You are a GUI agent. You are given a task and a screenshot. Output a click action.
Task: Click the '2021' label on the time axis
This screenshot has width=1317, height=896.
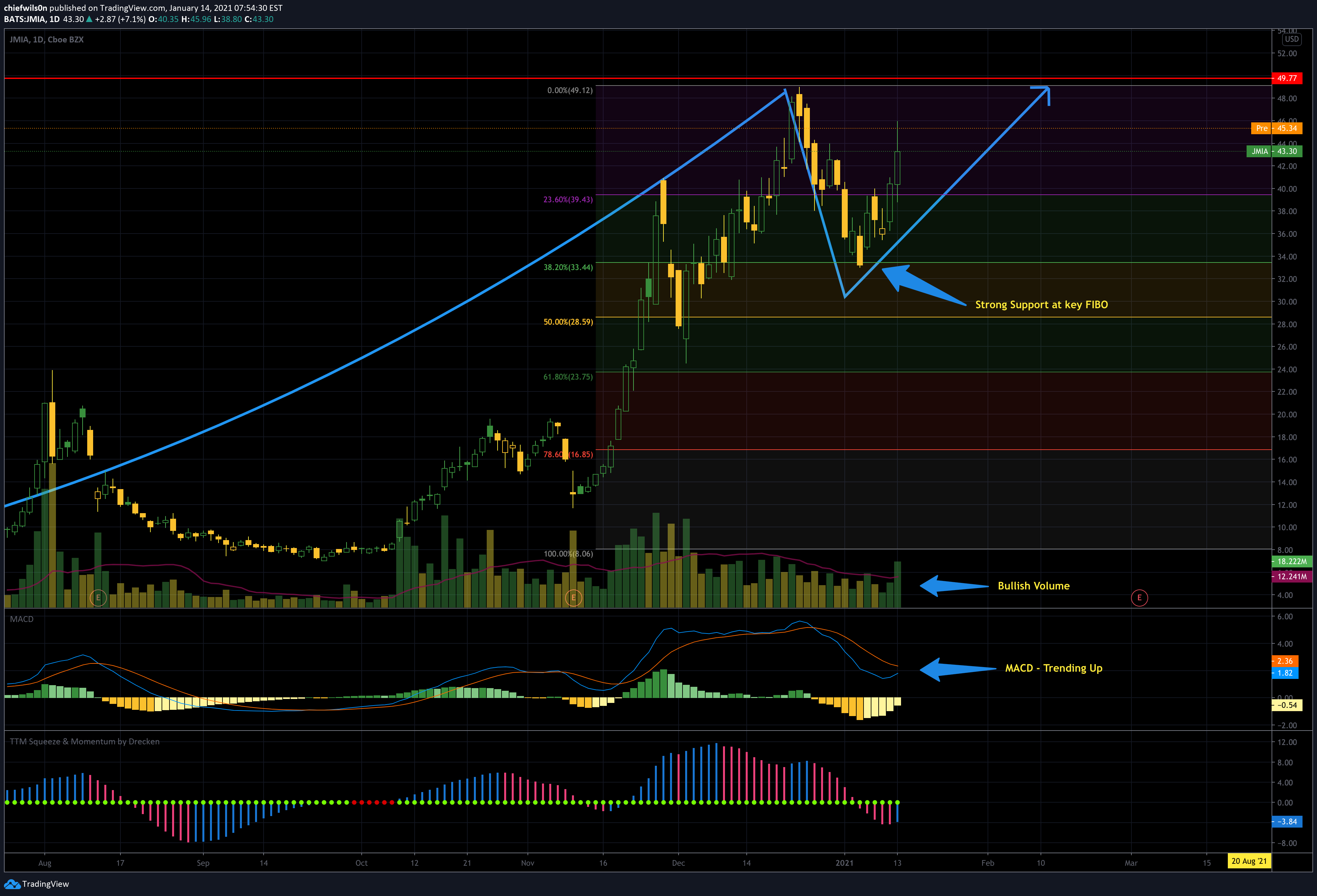click(844, 863)
